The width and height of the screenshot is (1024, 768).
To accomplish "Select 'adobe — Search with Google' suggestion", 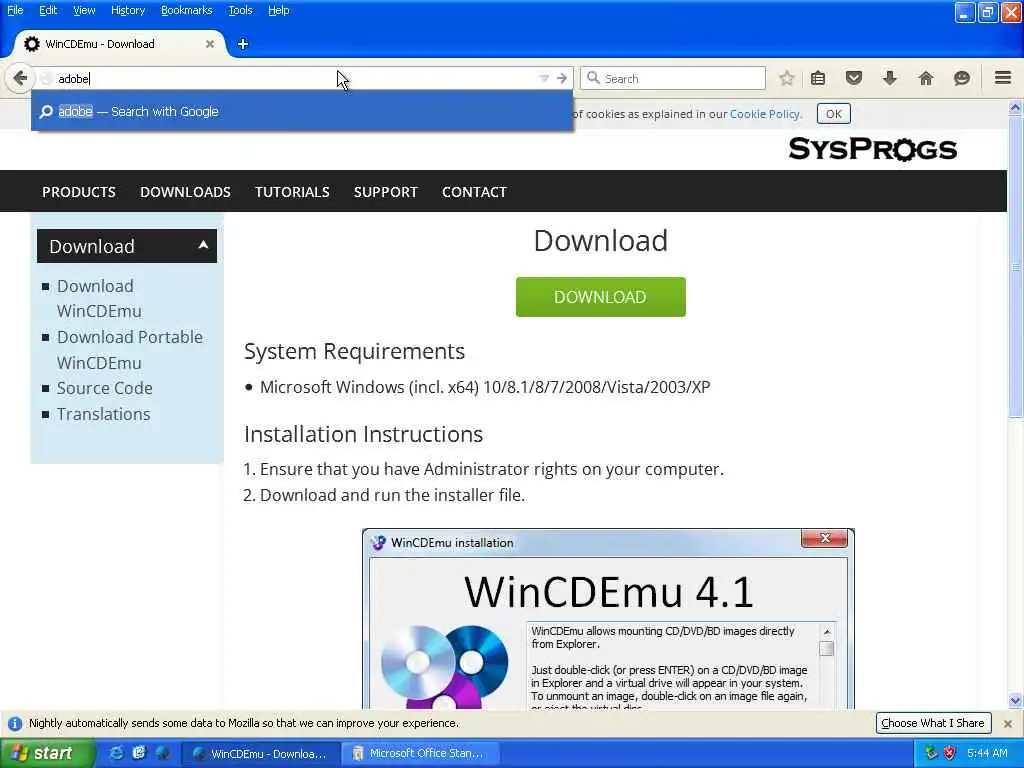I will click(x=302, y=111).
